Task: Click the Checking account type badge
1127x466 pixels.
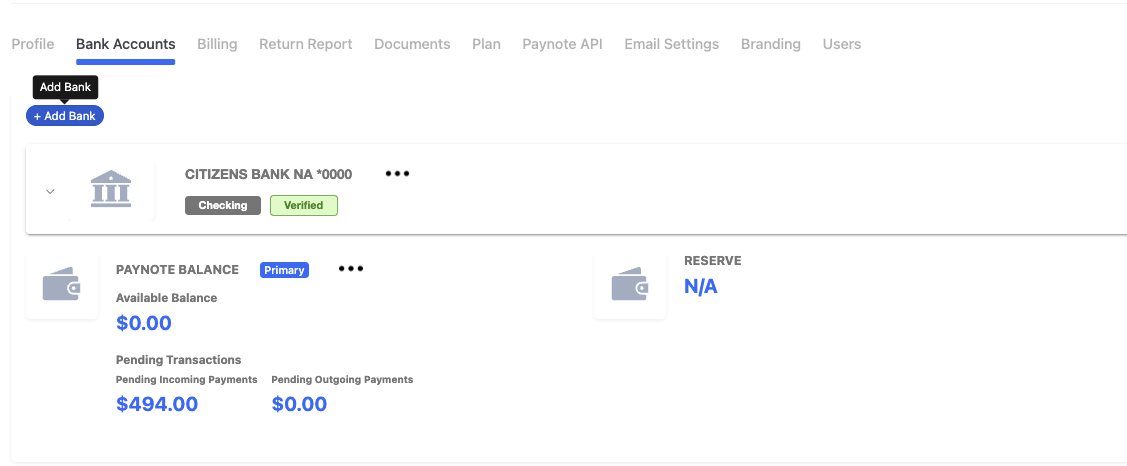Action: coord(223,206)
